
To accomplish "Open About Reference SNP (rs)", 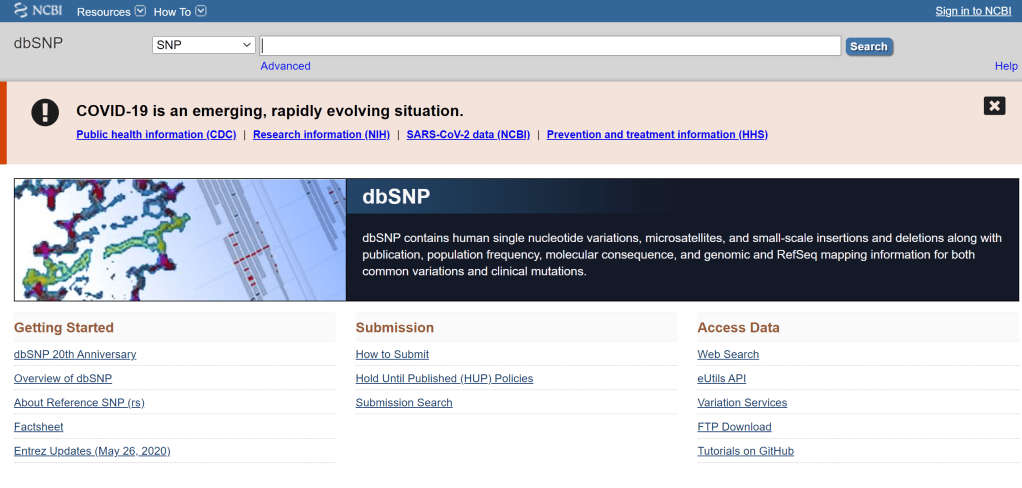I will (x=79, y=403).
